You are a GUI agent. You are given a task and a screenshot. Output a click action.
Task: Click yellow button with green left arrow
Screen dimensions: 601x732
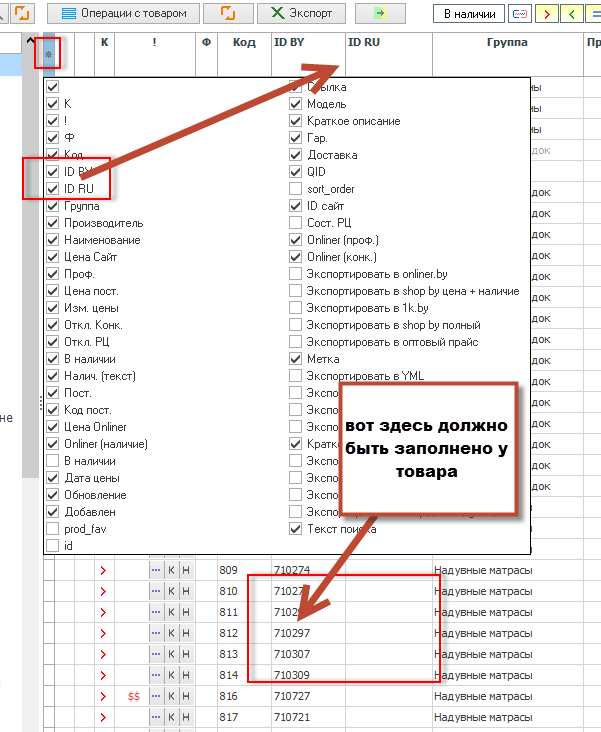point(572,14)
